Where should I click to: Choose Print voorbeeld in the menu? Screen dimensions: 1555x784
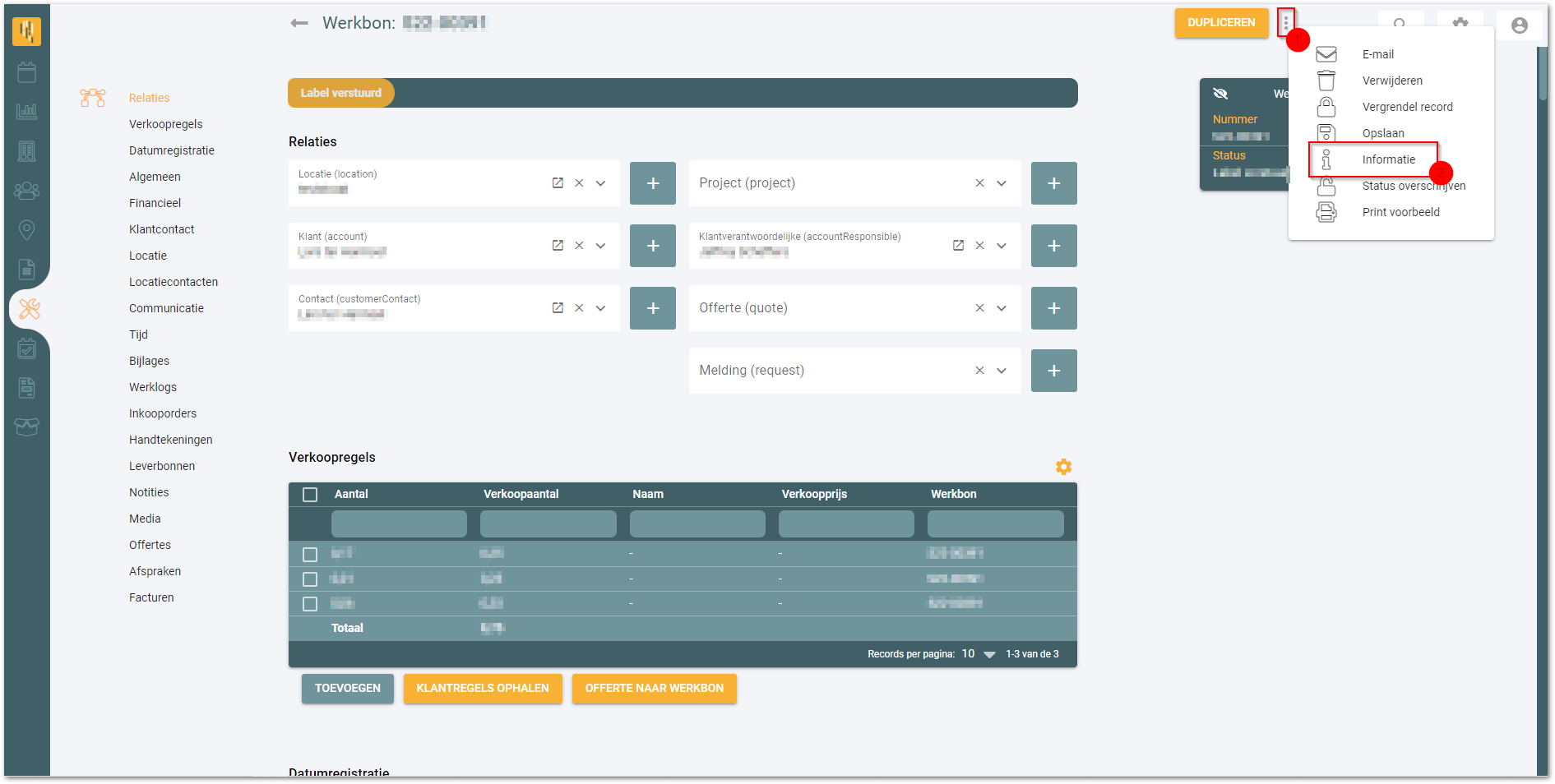tap(1400, 212)
